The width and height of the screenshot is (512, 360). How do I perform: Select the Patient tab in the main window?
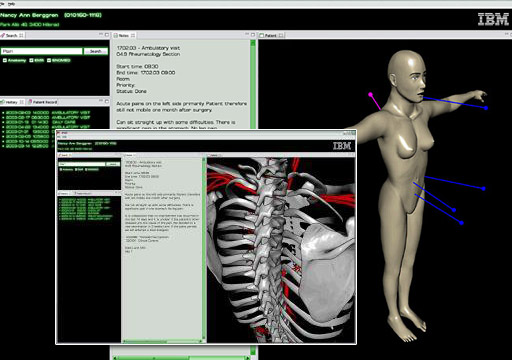click(x=271, y=35)
